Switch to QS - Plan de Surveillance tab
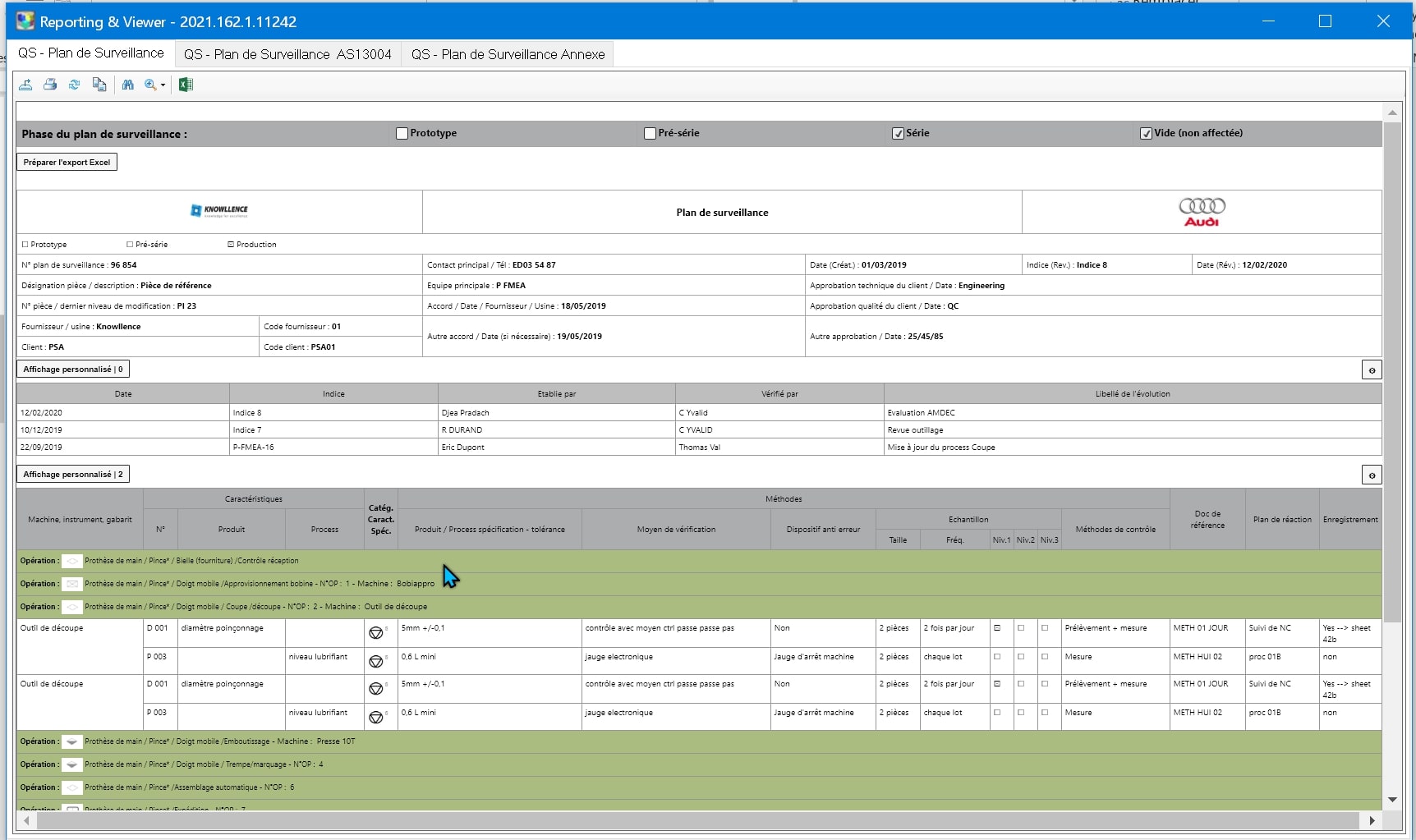Image resolution: width=1416 pixels, height=840 pixels. coord(90,53)
